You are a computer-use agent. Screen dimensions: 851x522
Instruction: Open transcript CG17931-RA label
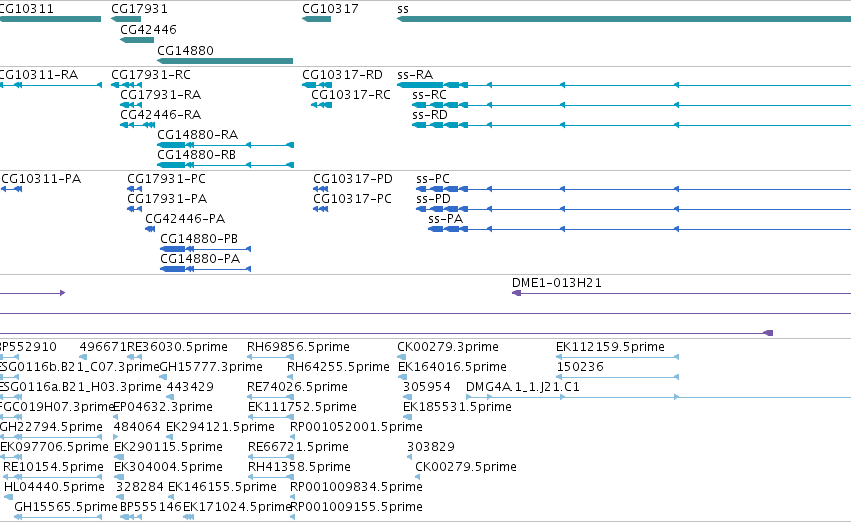click(x=161, y=94)
